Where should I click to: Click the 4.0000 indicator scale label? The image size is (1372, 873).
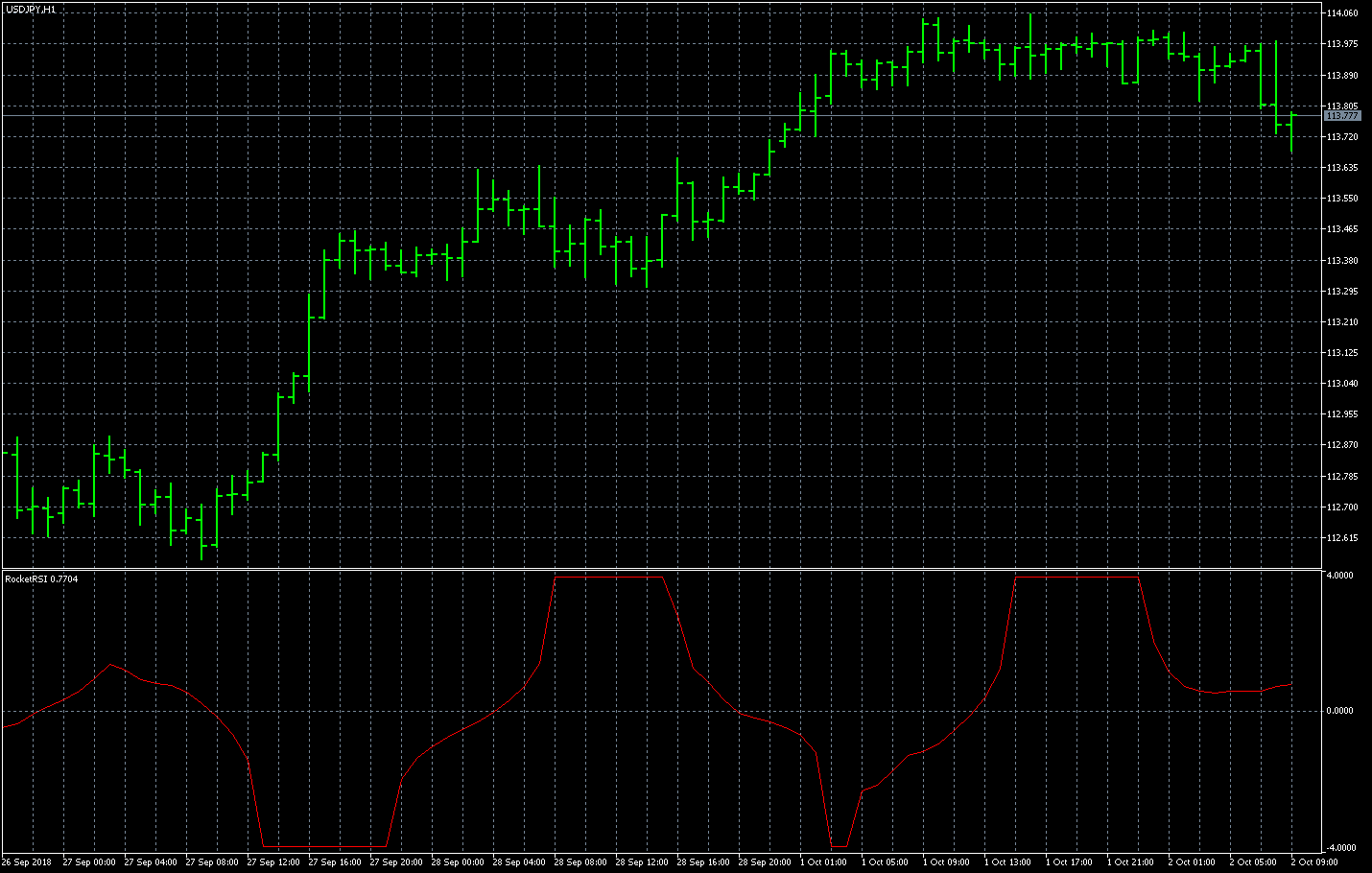point(1339,576)
